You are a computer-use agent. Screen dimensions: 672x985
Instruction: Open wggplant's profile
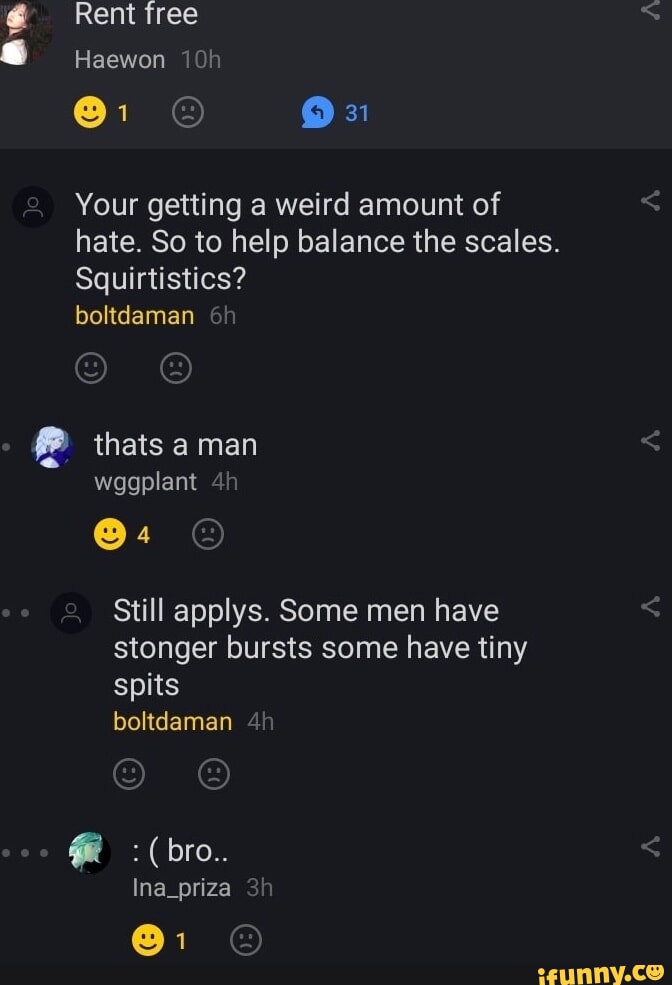tap(147, 481)
